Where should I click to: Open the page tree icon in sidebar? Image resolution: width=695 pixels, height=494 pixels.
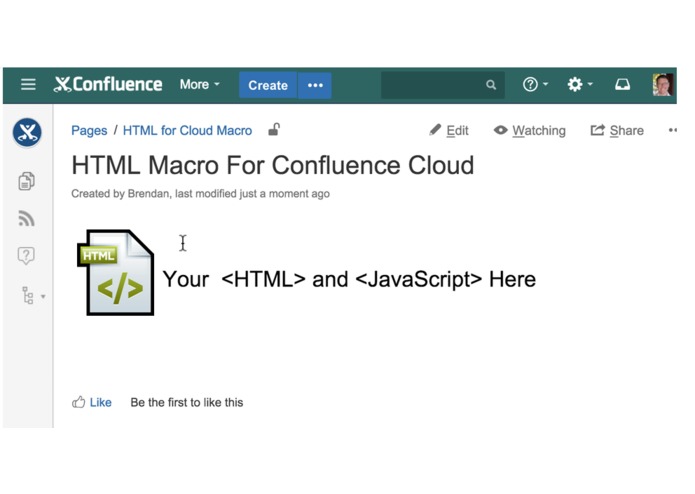pos(28,296)
